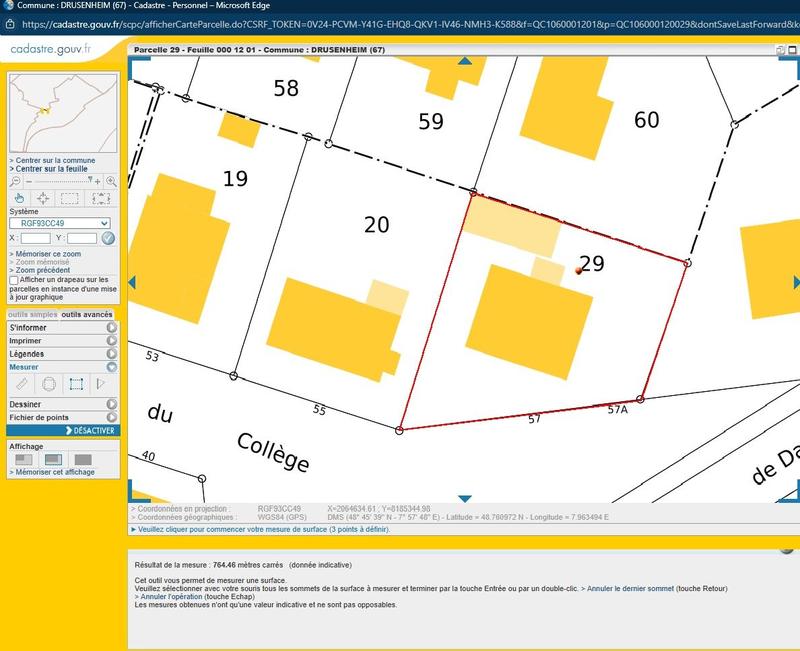The image size is (800, 651).
Task: Click inside the X coordinate input field
Action: click(x=35, y=238)
